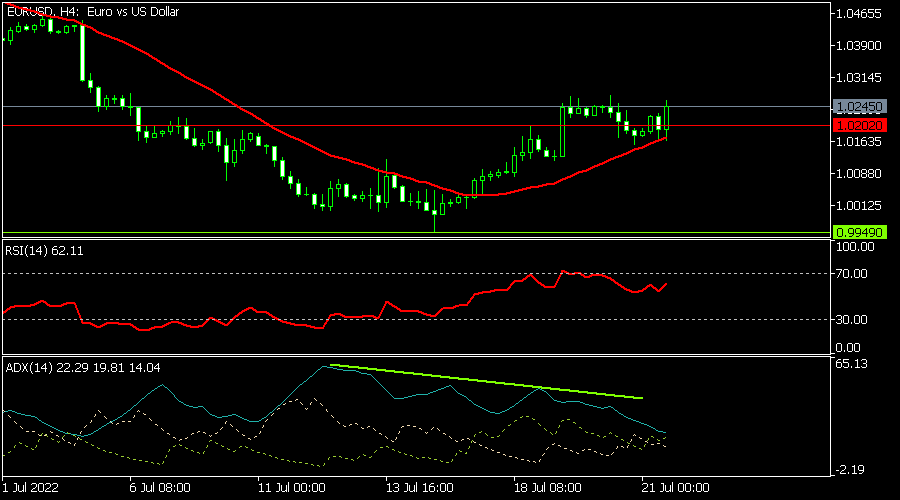Click the RSI 70.00 level label
The image size is (900, 500).
pos(851,274)
